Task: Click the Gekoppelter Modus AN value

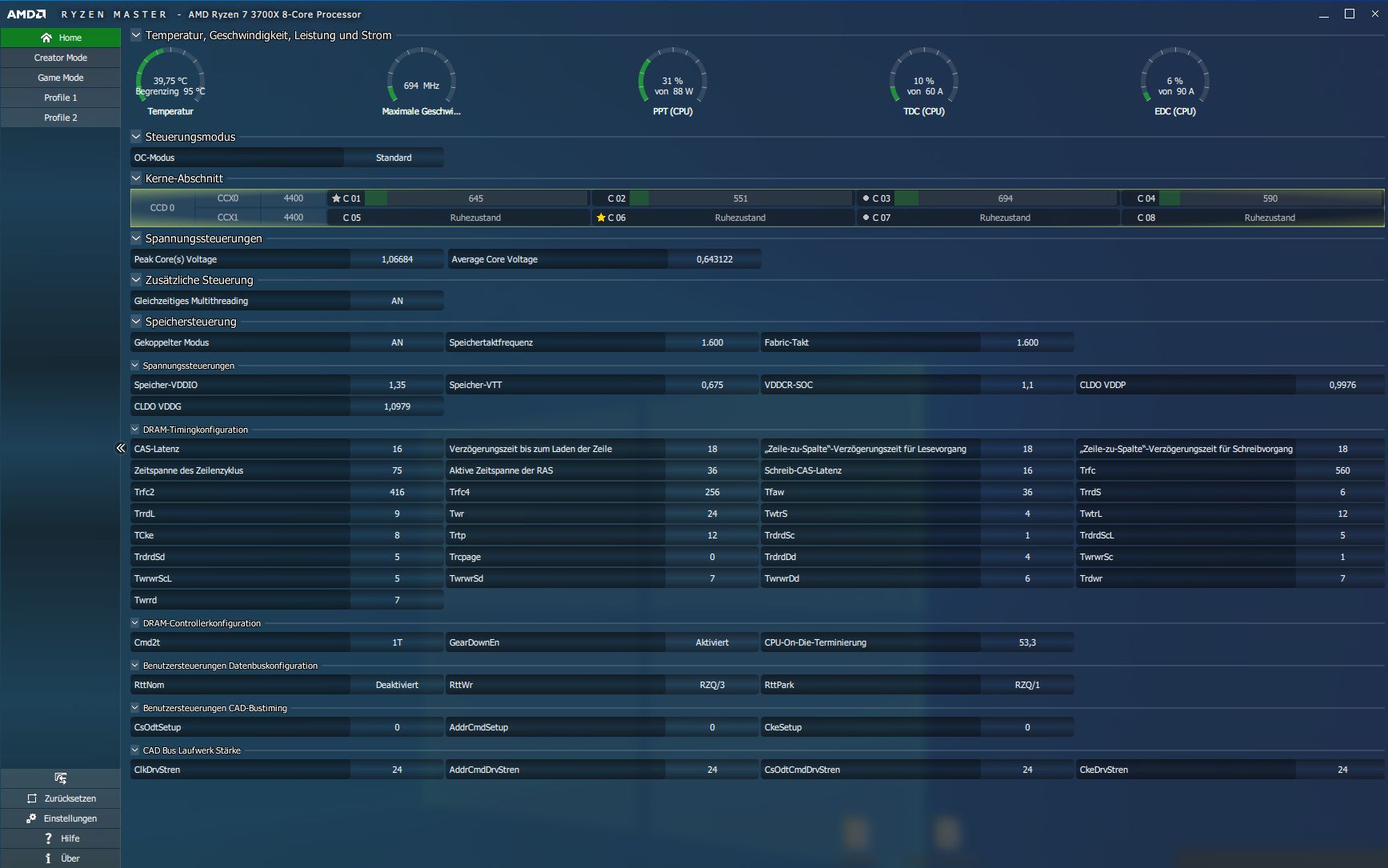Action: point(397,342)
